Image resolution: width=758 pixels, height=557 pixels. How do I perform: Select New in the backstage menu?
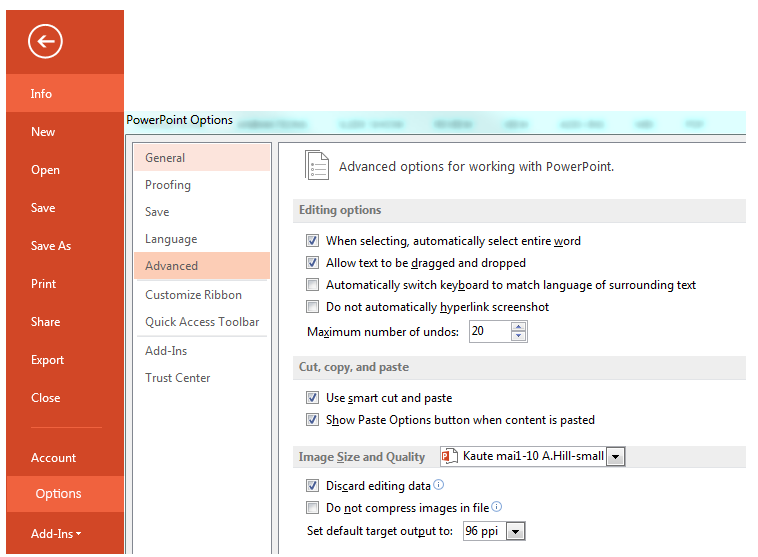tap(65, 132)
